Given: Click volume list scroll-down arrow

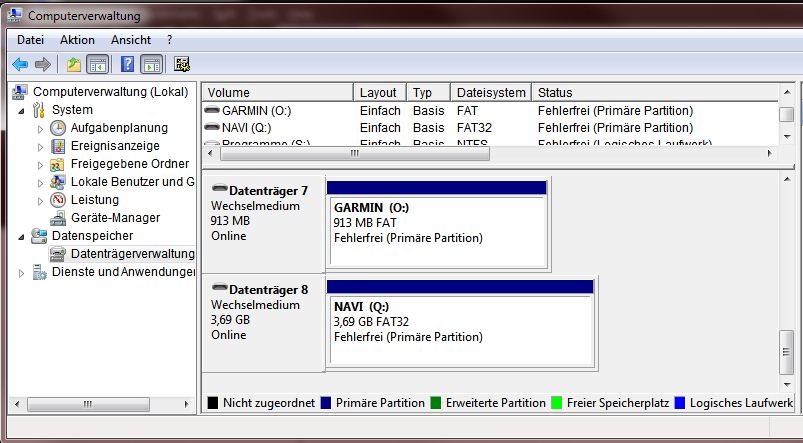Looking at the screenshot, I should click(787, 137).
